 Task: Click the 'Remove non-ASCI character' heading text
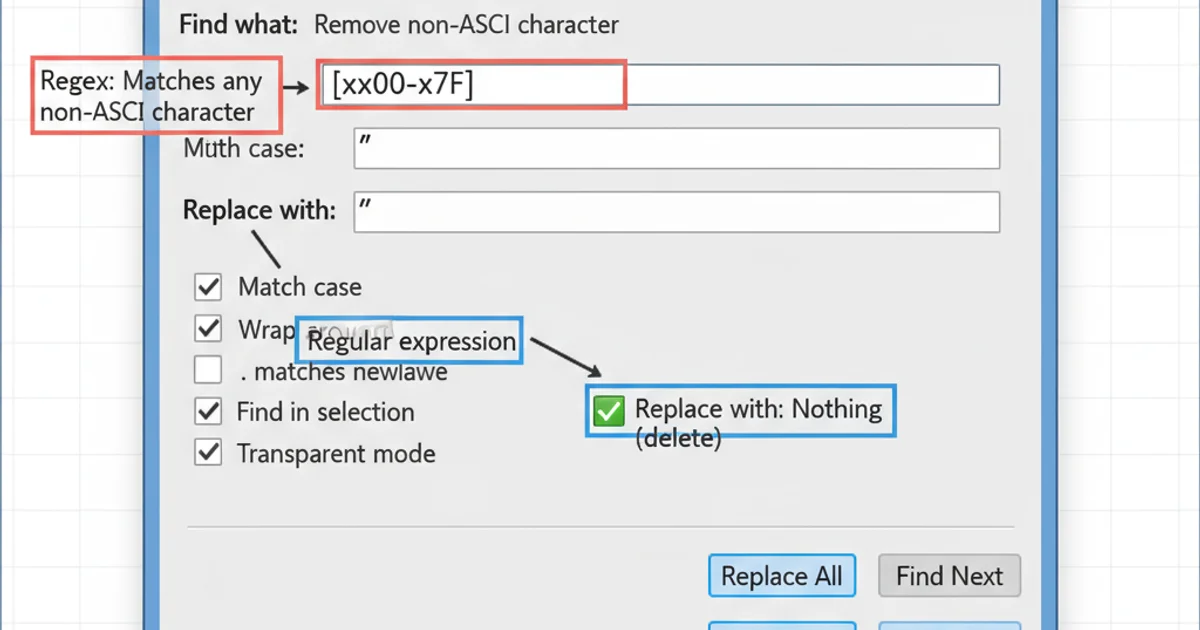466,25
